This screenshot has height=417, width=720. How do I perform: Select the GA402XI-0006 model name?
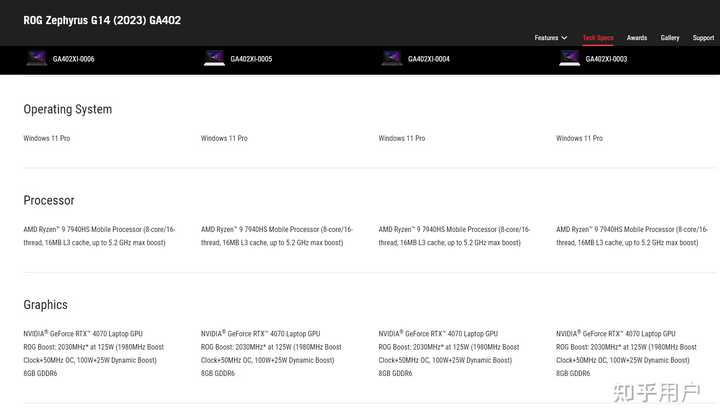(x=73, y=59)
